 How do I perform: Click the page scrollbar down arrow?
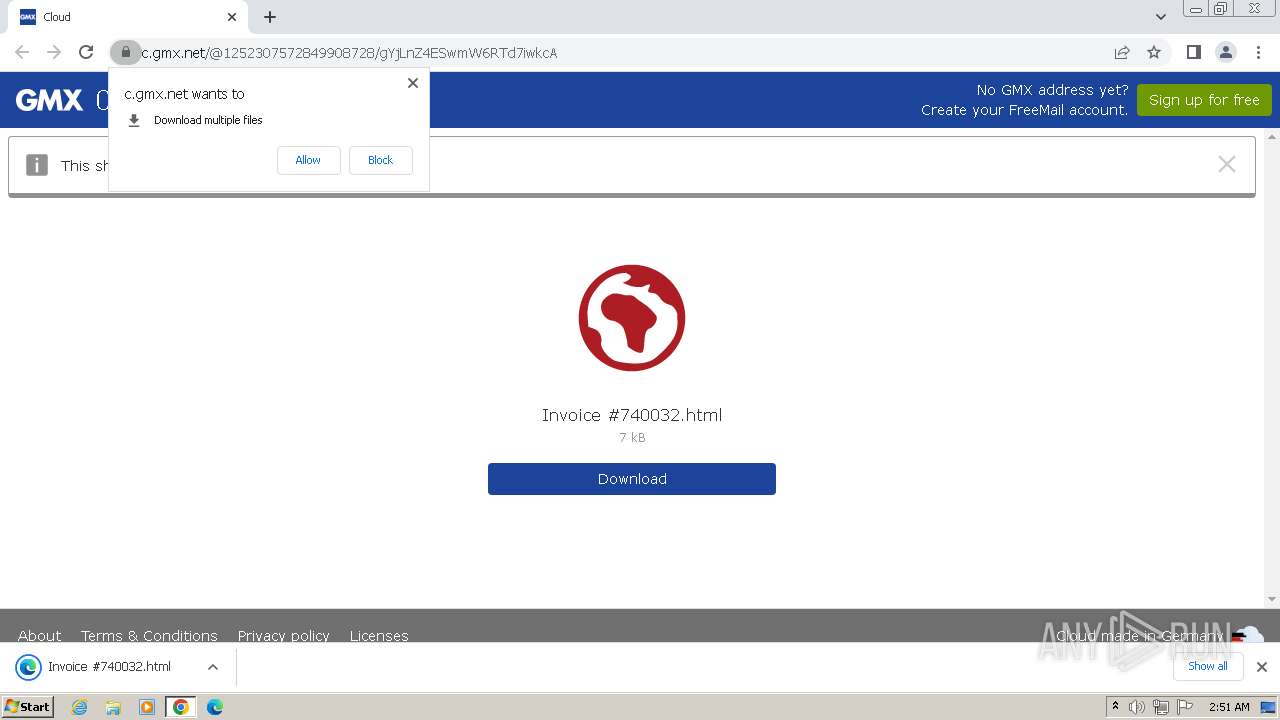coord(1272,600)
